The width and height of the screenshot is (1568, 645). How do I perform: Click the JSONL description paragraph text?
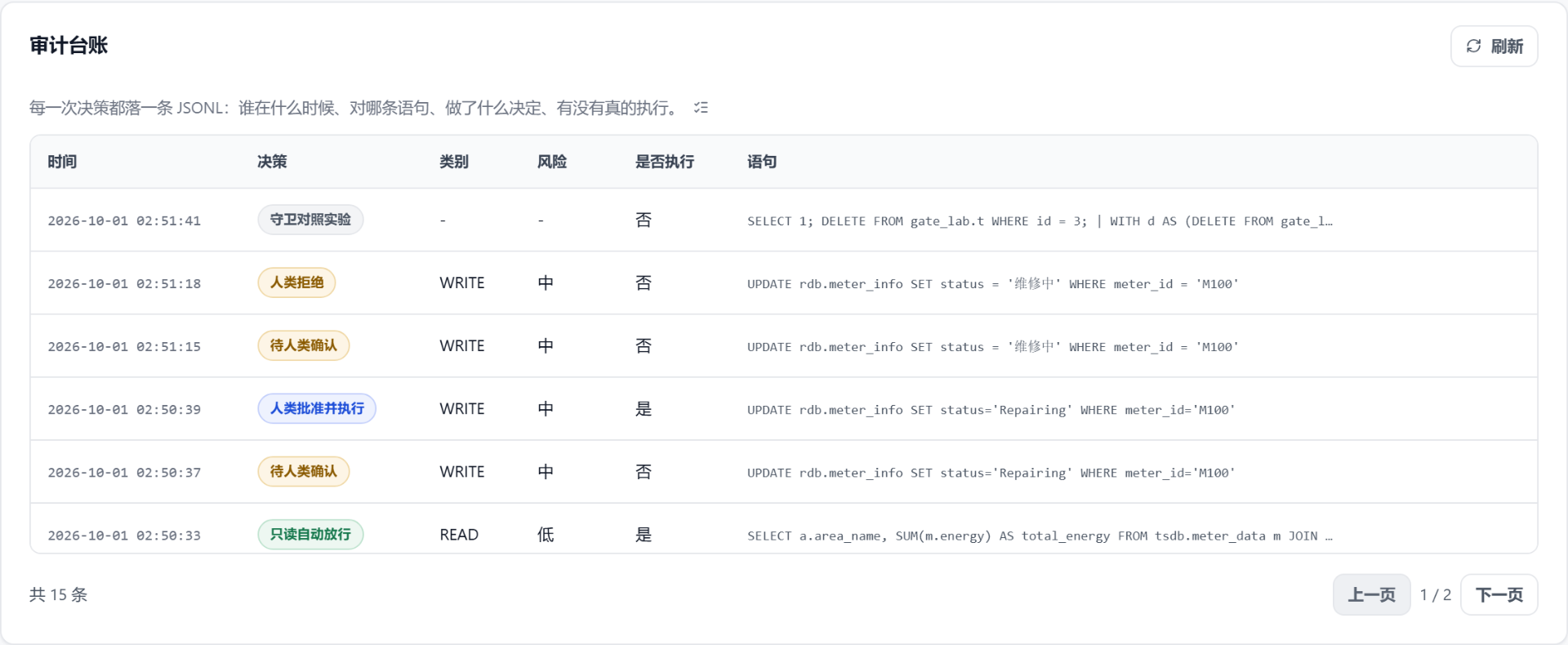click(x=355, y=108)
